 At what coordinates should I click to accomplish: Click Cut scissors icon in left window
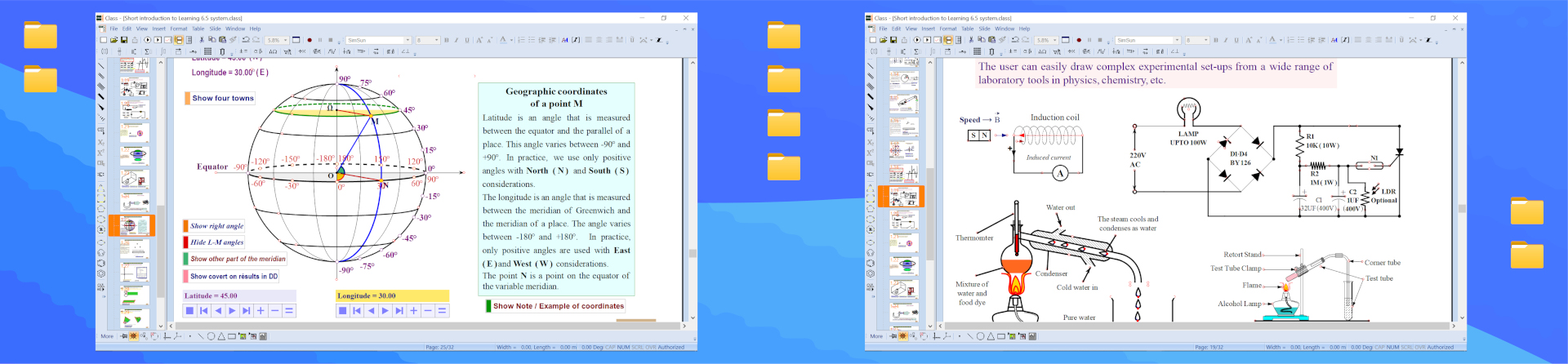[202, 40]
